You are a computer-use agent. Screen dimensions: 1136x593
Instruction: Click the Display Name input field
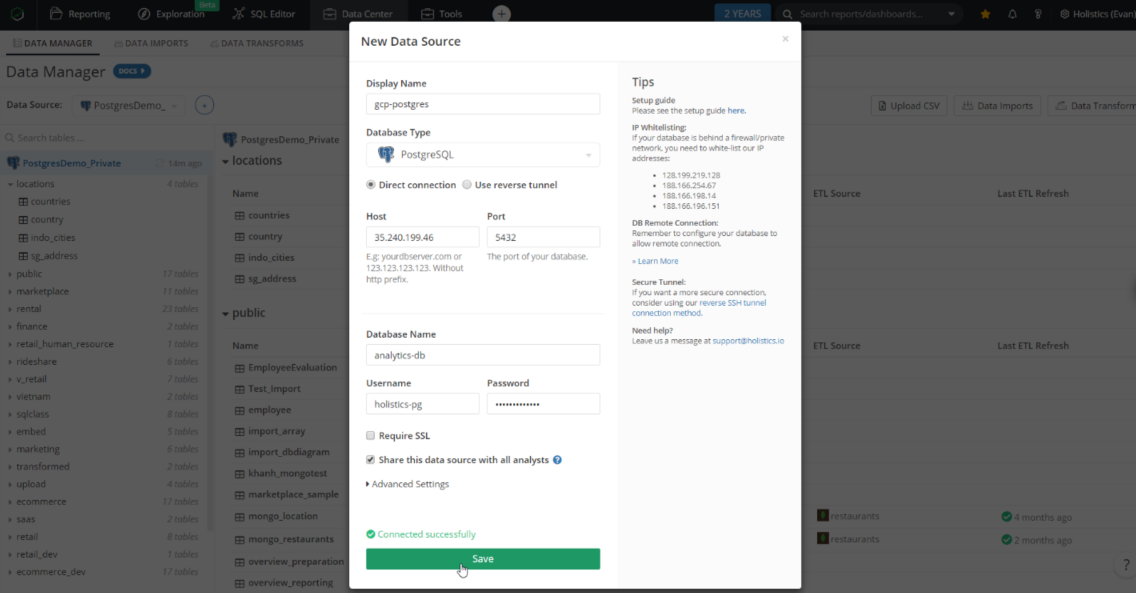click(x=483, y=104)
